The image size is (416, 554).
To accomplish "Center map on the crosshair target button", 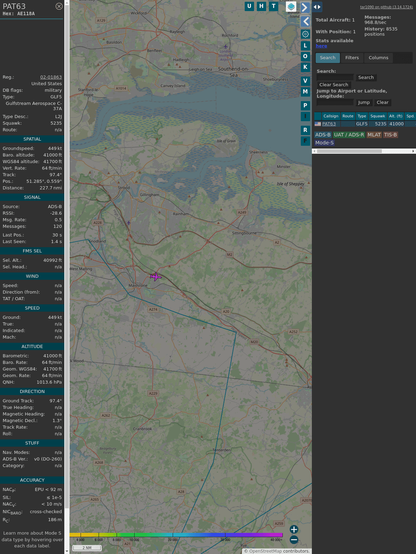I will (x=305, y=34).
